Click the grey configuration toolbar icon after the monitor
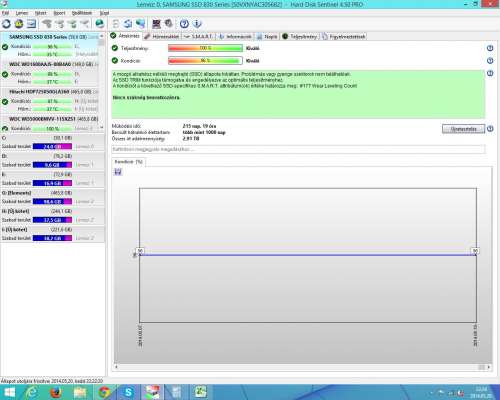This screenshot has width=500, height=400. (169, 23)
